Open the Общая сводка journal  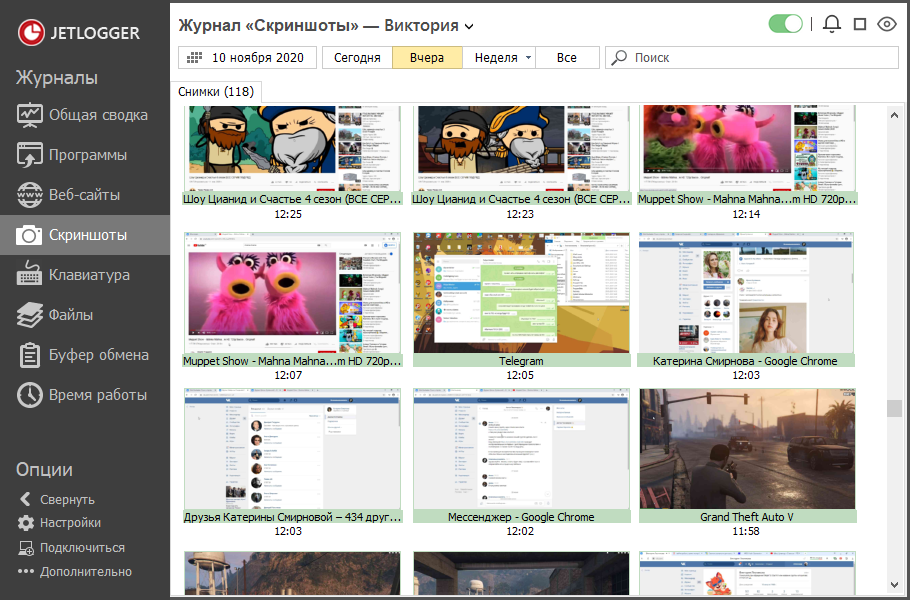85,115
